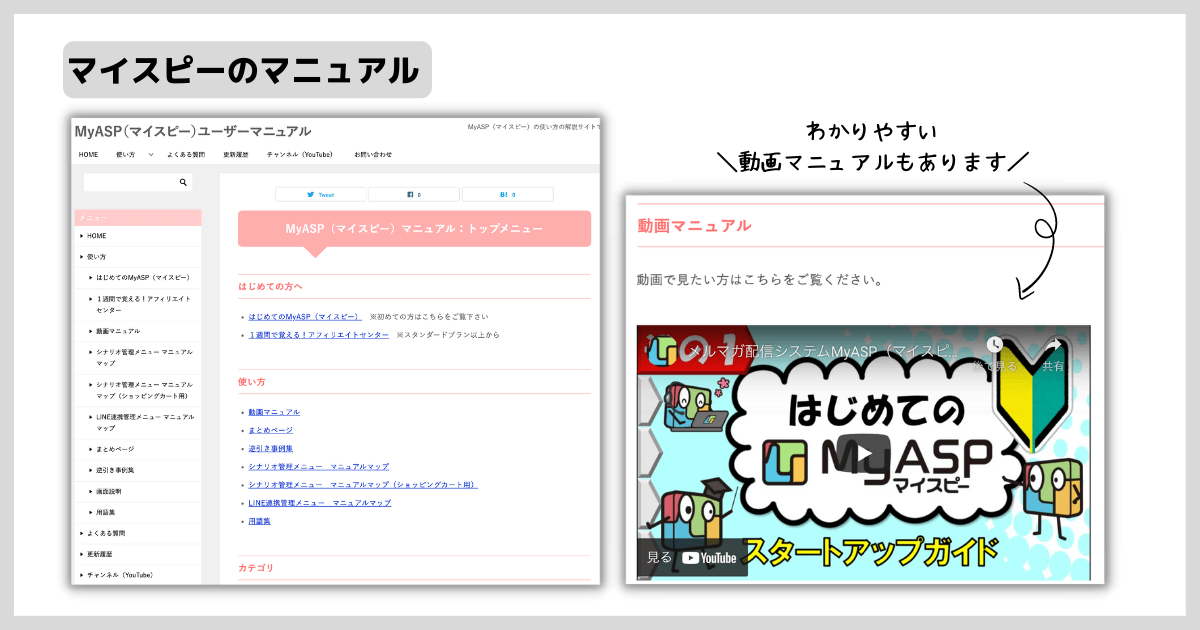
Task: Share page via Twitter Tweet button
Action: pyautogui.click(x=321, y=195)
